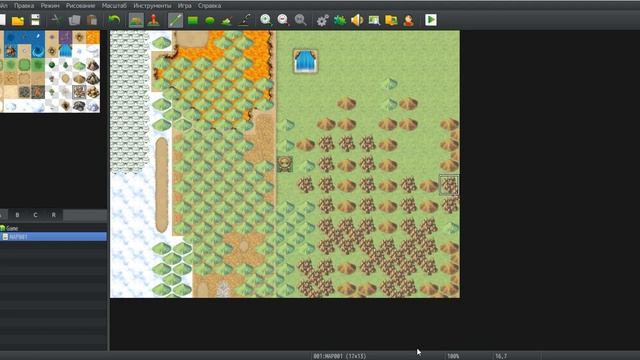Select the Shadow Pen tool
The width and height of the screenshot is (640, 360).
coord(244,20)
